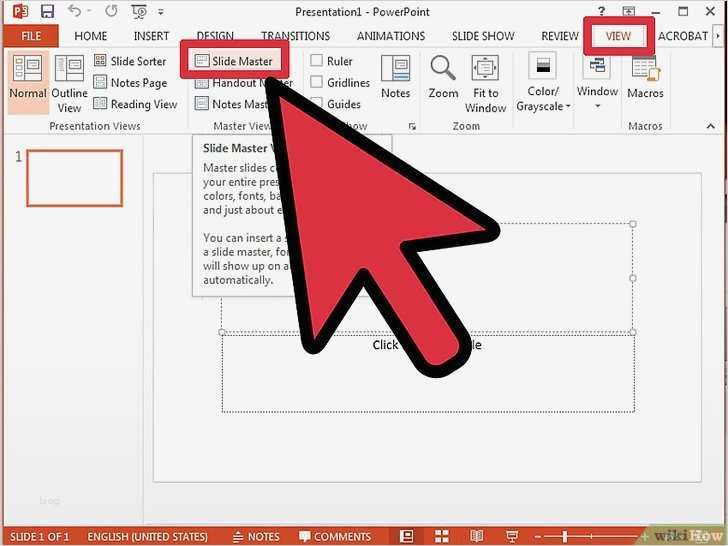Image resolution: width=728 pixels, height=546 pixels.
Task: Click Reading View icon in status bar
Action: coord(476,537)
